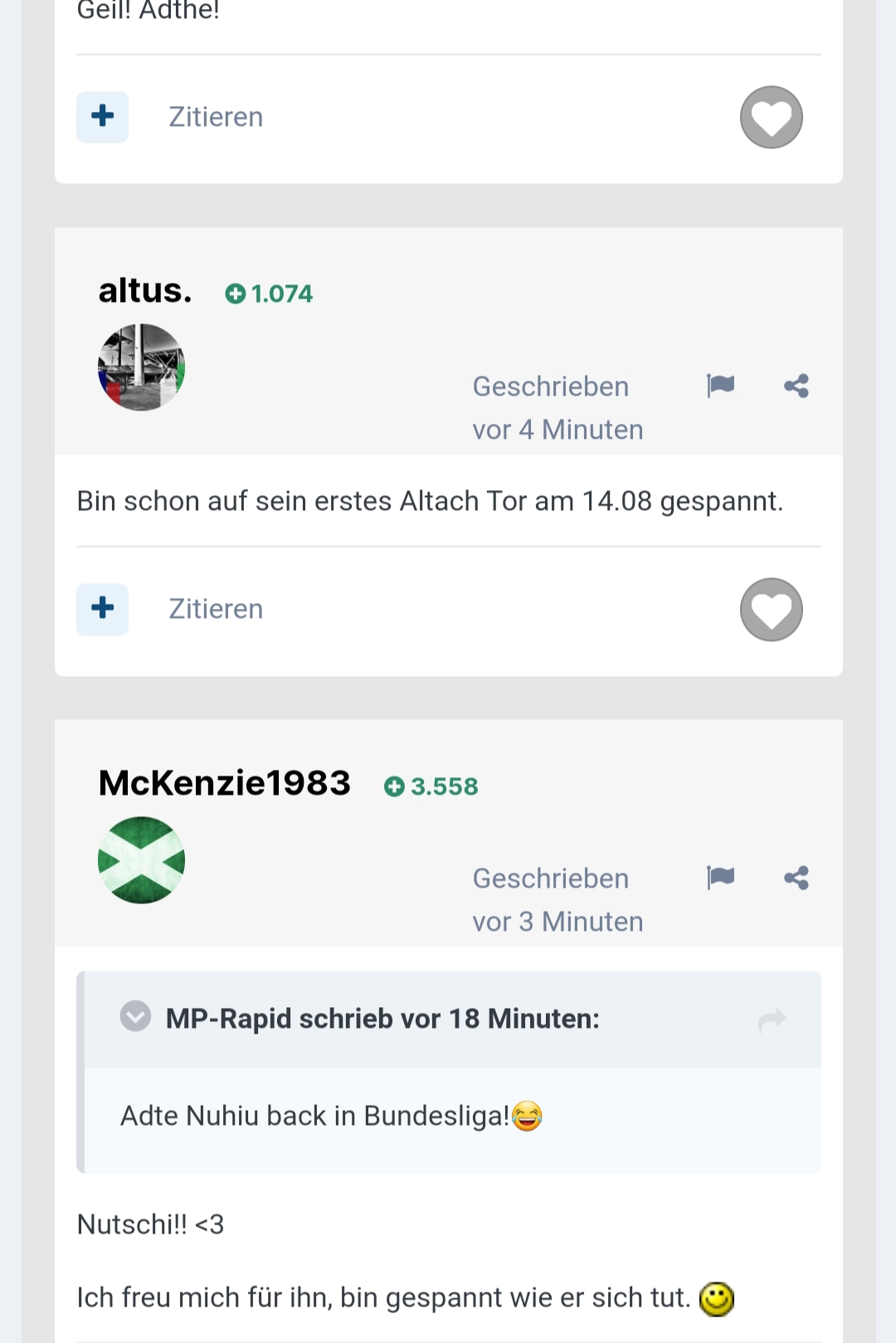Share altus.'s post via the share icon
896x1343 pixels.
[796, 386]
